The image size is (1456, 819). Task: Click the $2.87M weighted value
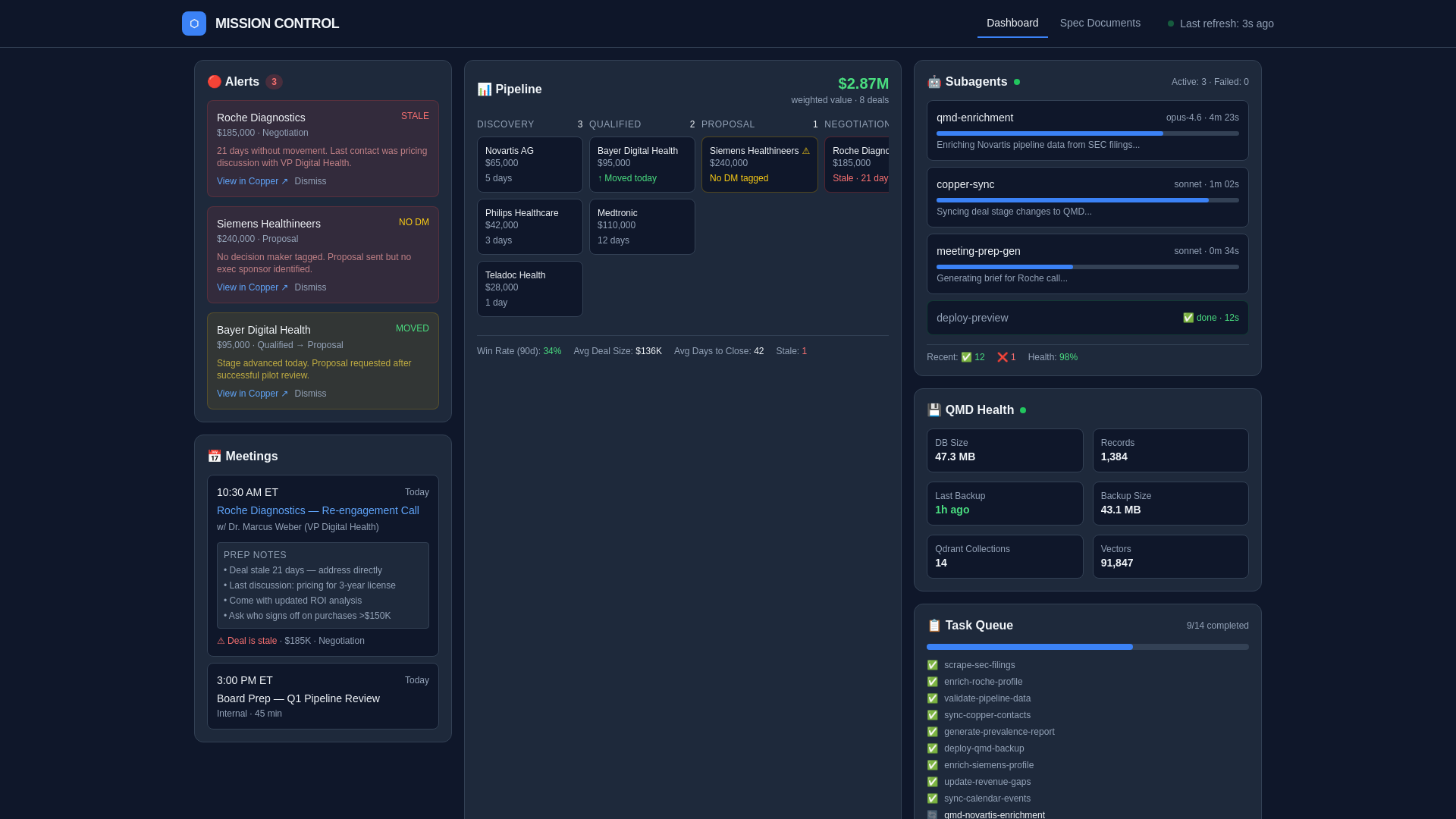point(863,83)
